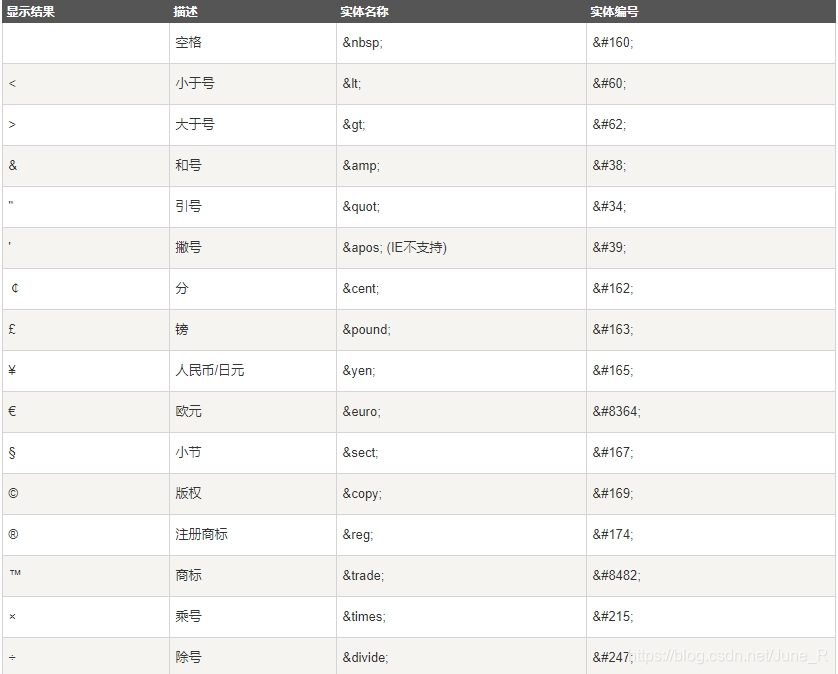This screenshot has width=838, height=674.
Task: Select the &#8482; entity number
Action: click(617, 576)
